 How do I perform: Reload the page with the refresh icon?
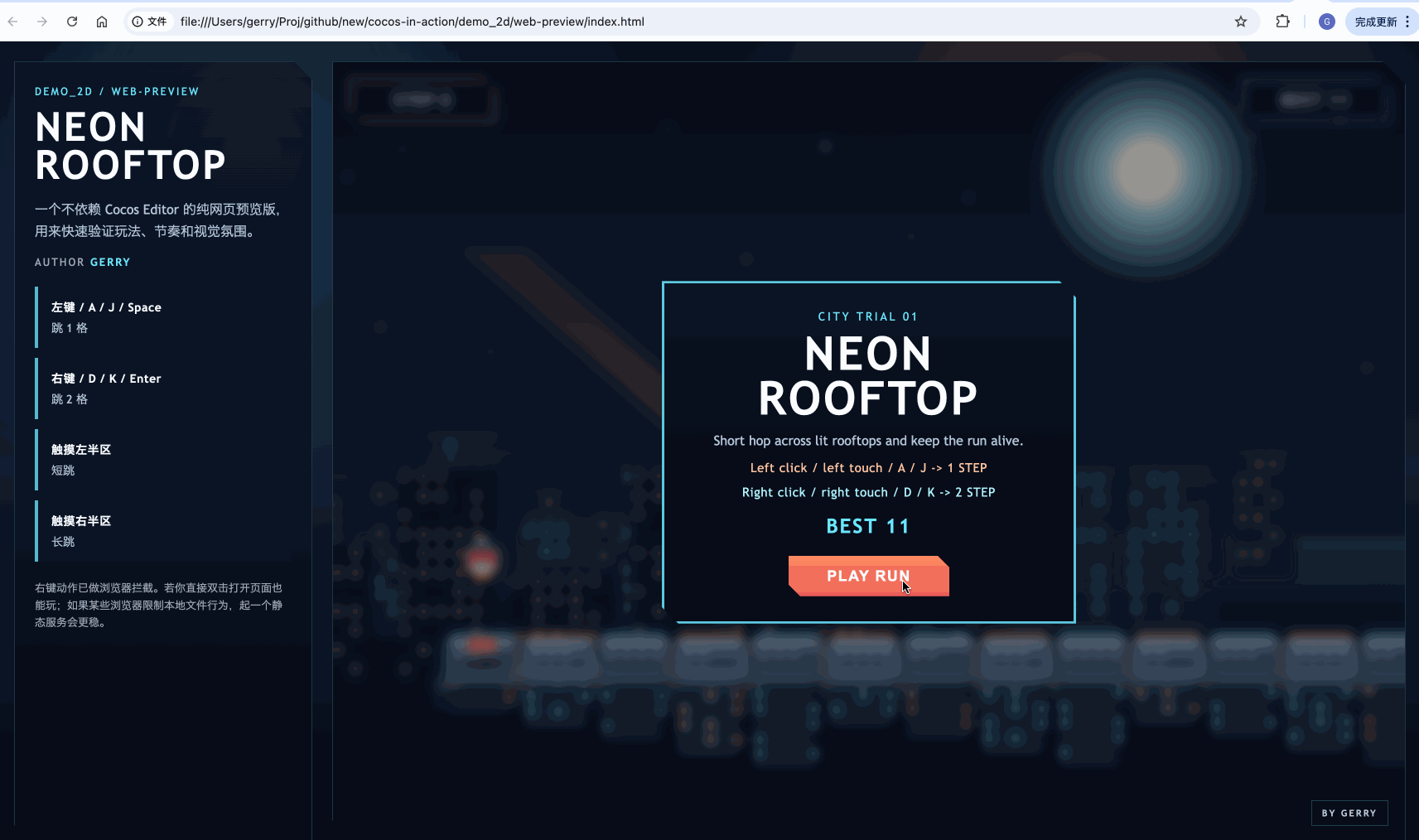coord(72,22)
